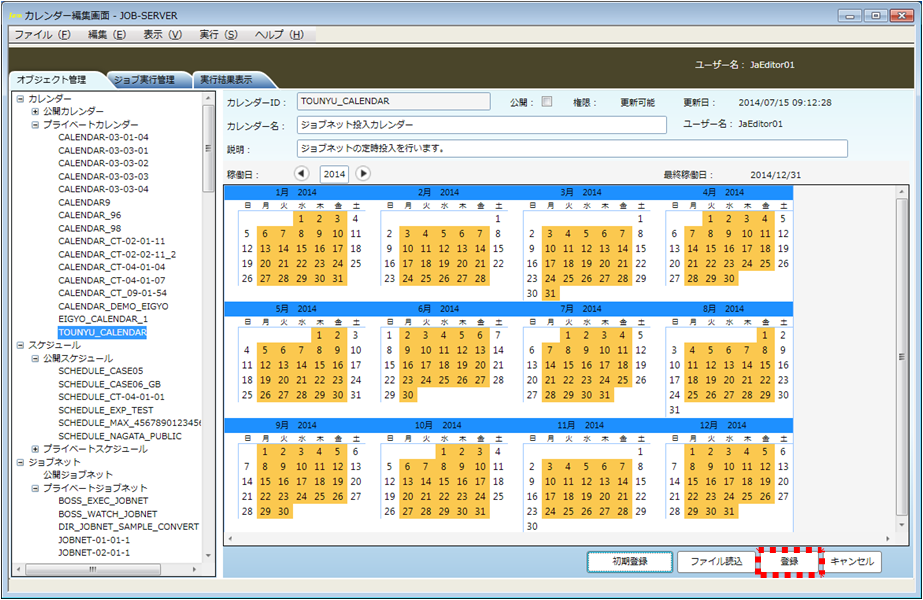Viewport: 923px width, 600px height.
Task: Click day 1 in January 2014
Action: pyautogui.click(x=301, y=218)
